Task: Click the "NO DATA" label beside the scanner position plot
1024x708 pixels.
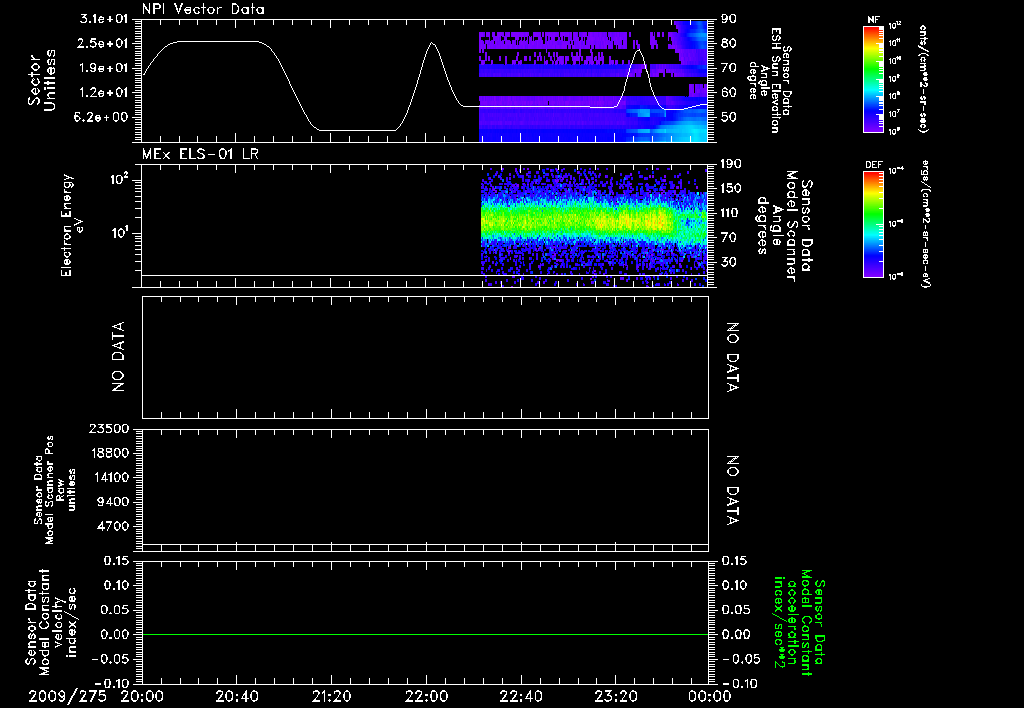Action: (x=733, y=490)
